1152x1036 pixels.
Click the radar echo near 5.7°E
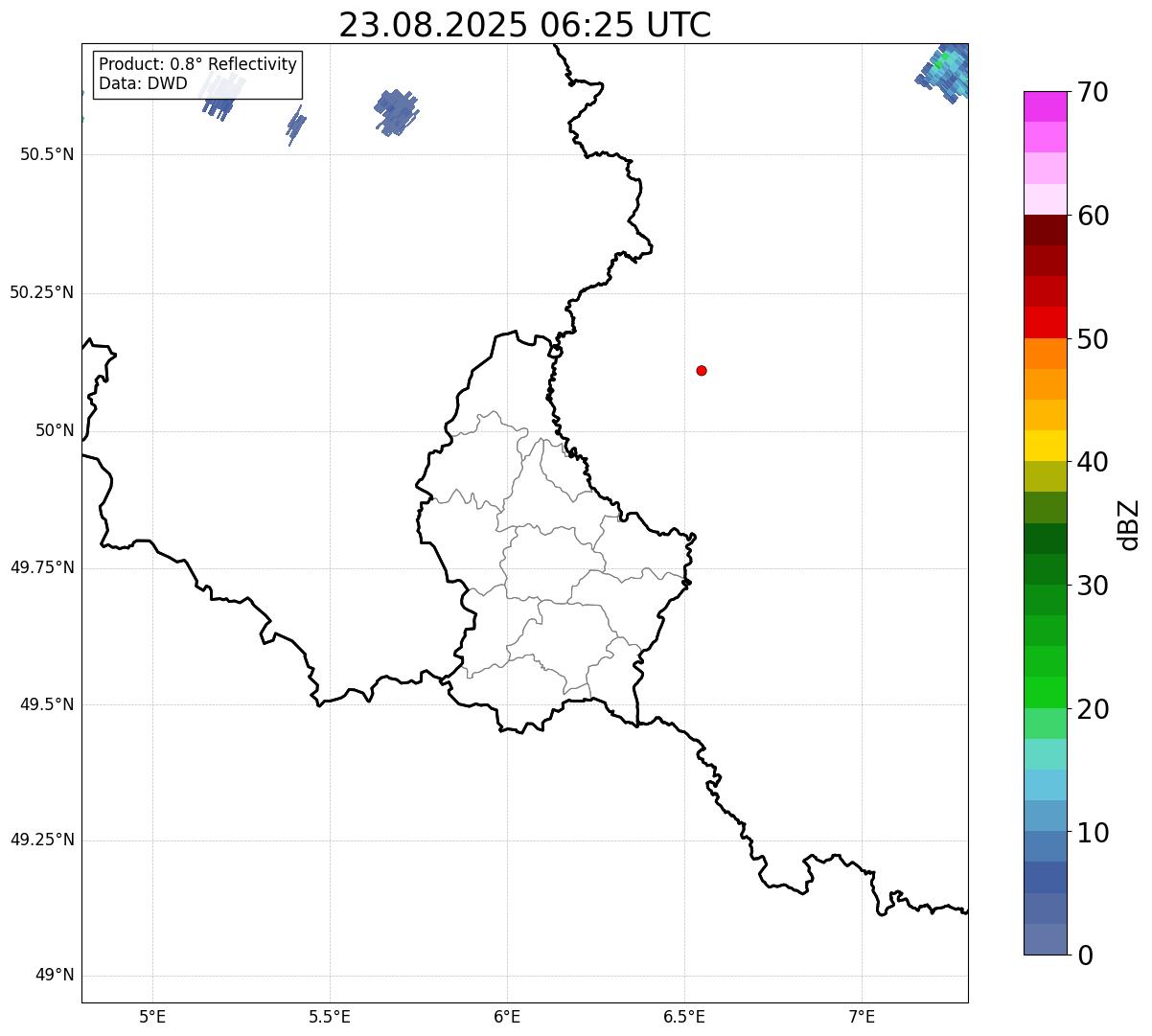click(x=396, y=112)
